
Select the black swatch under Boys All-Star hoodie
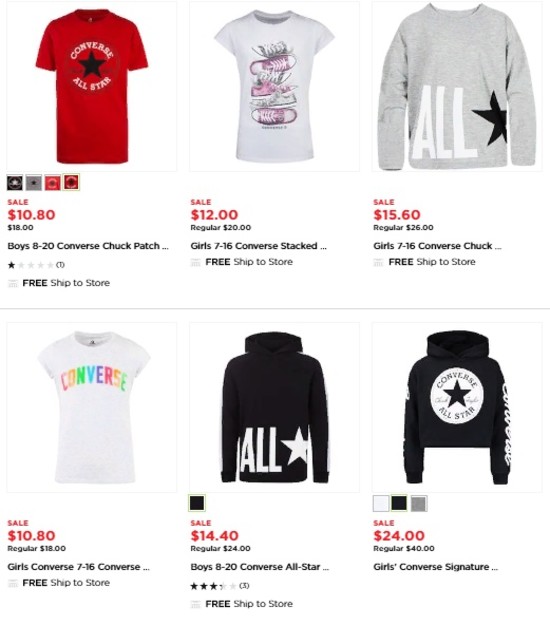[x=197, y=503]
